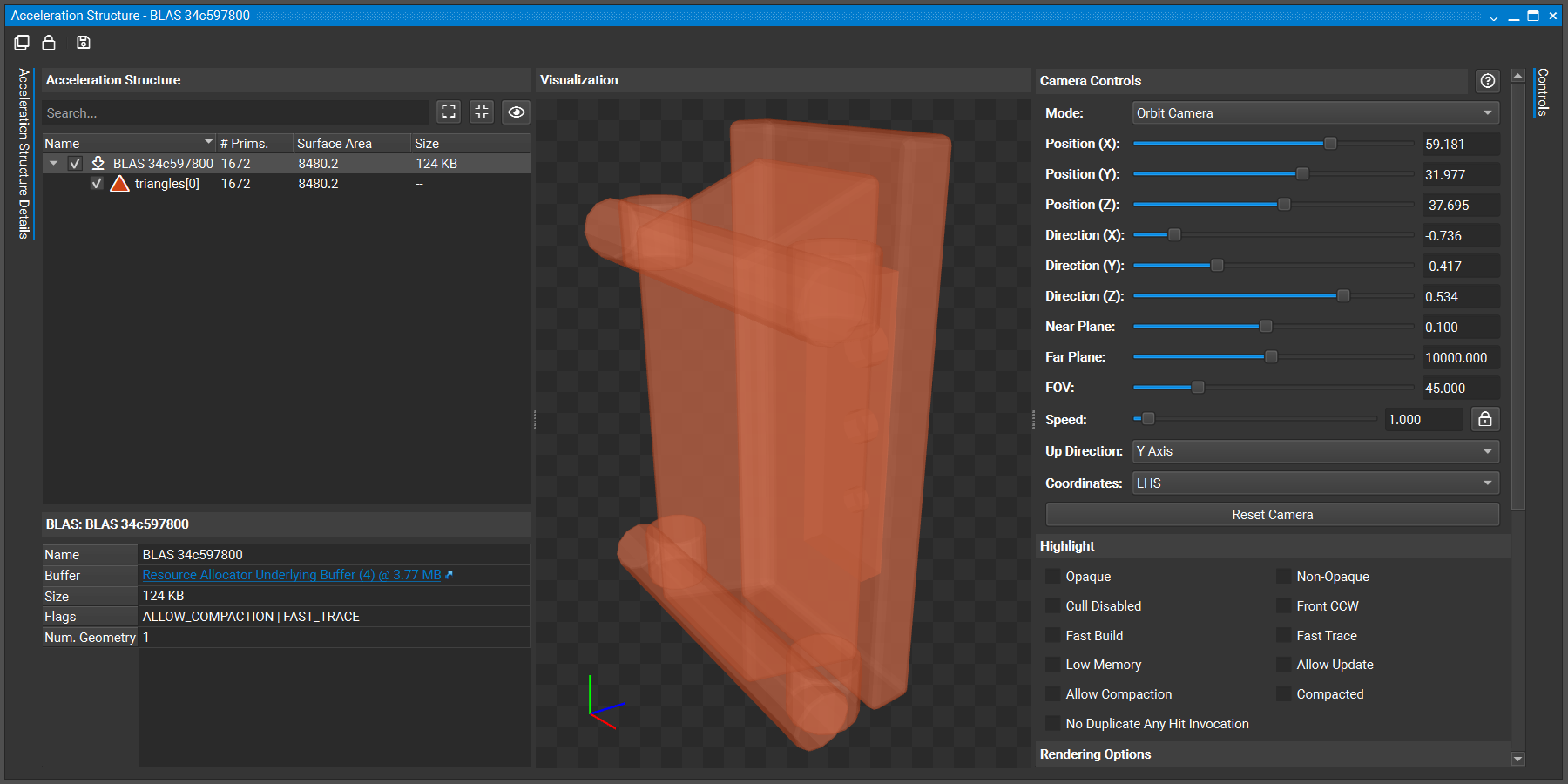This screenshot has width=1568, height=784.
Task: Click the save icon in the top toolbar
Action: [84, 42]
